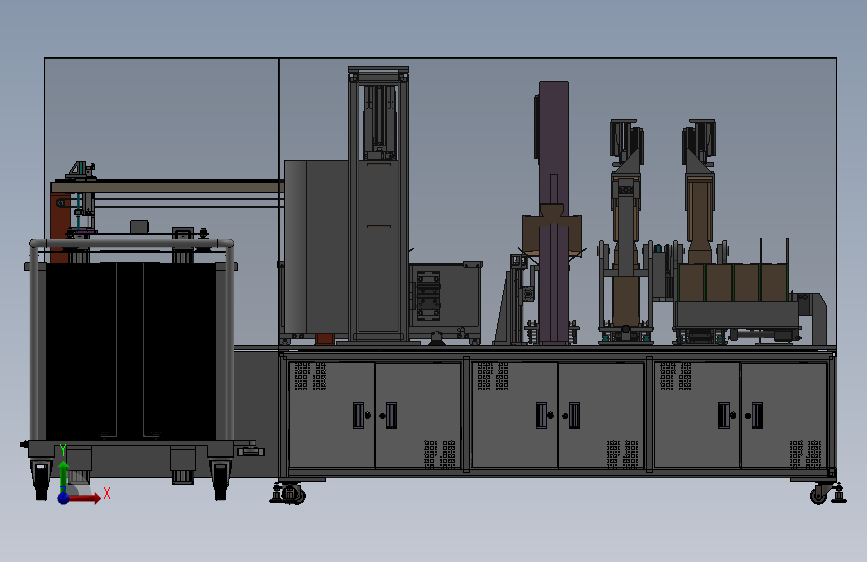The image size is (867, 562).
Task: Click the cart's top tubular handle rail
Action: (x=132, y=243)
